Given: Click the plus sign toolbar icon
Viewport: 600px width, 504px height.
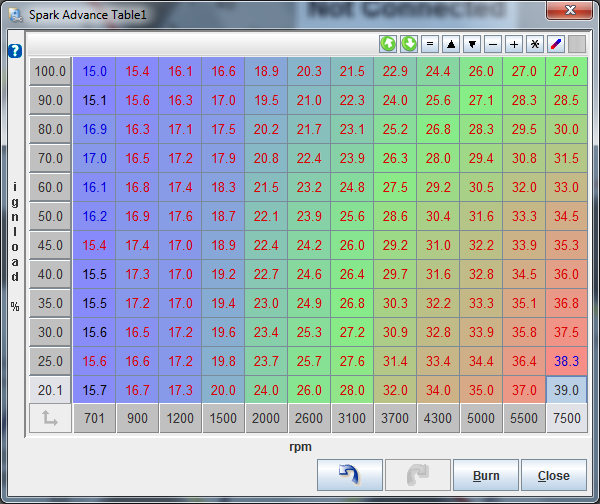Looking at the screenshot, I should 513,44.
